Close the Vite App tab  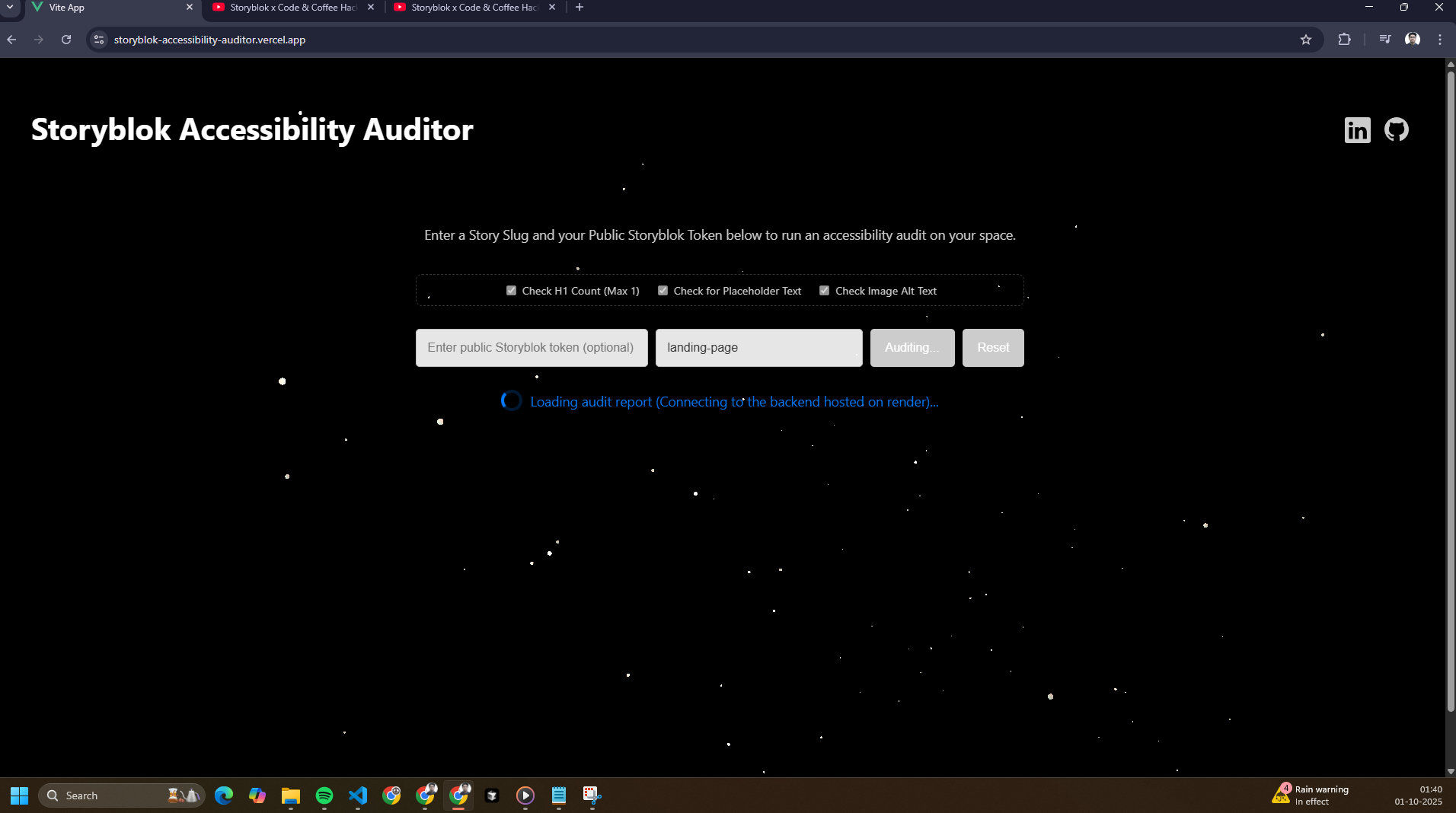tap(190, 8)
